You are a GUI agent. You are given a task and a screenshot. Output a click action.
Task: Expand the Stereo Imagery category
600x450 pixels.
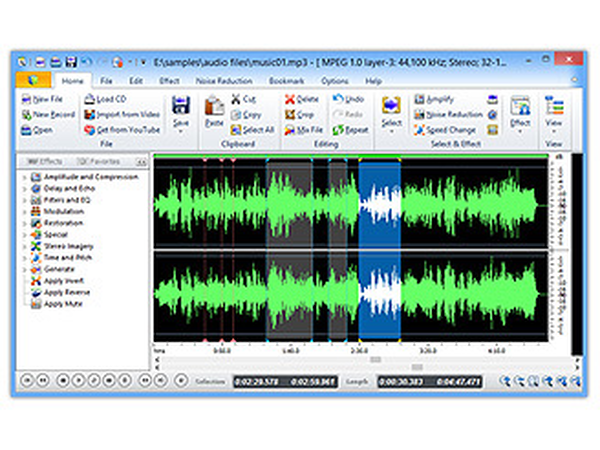(24, 246)
